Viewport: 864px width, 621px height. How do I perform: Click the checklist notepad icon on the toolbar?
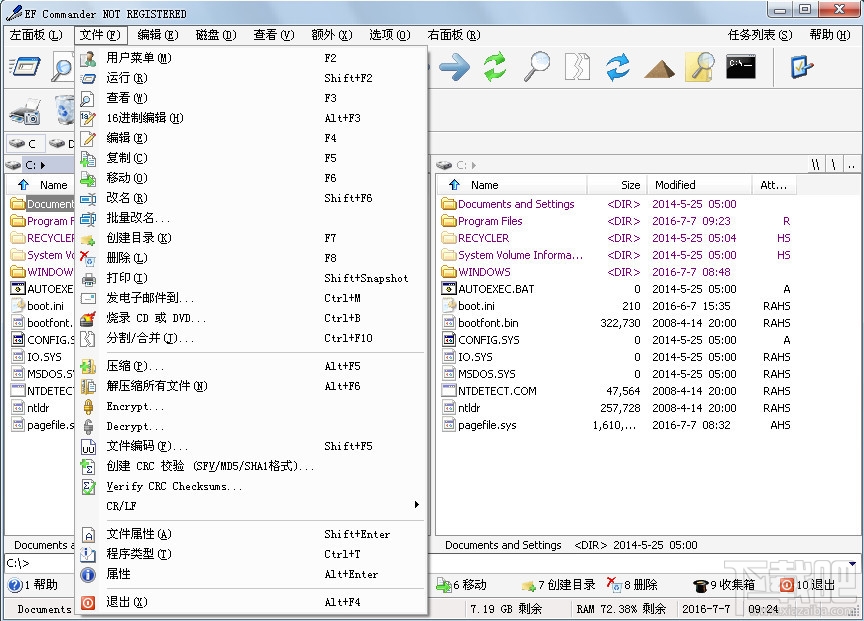click(x=798, y=68)
